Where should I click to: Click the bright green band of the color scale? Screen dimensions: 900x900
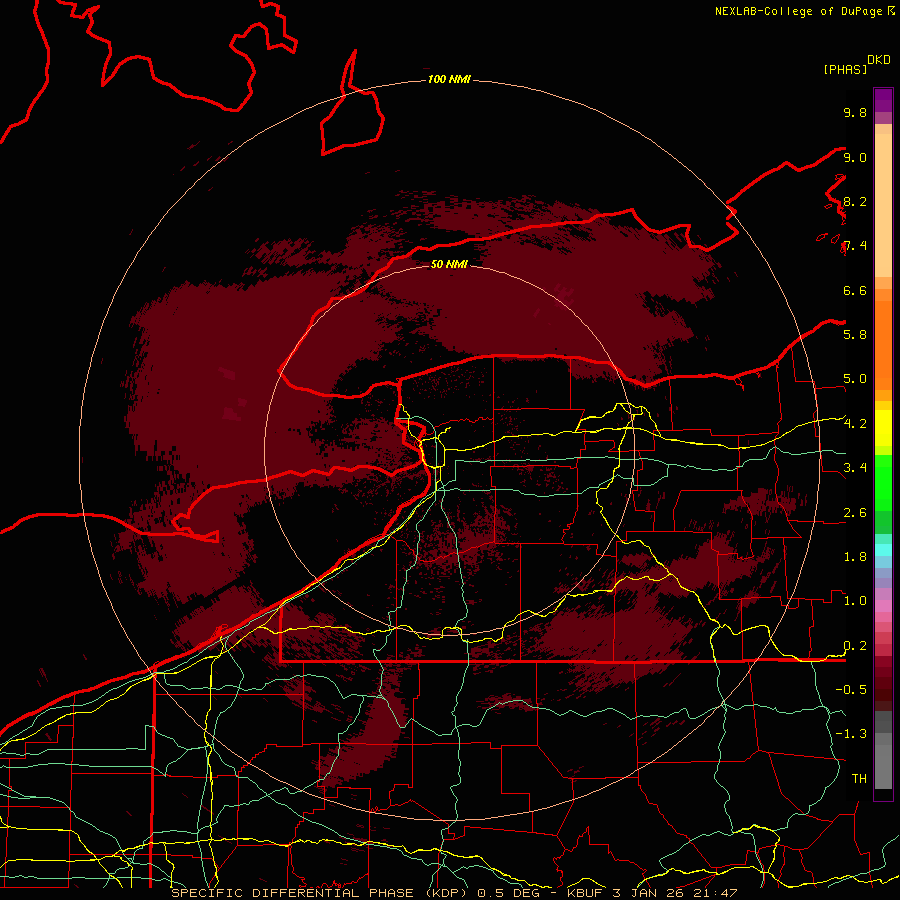pyautogui.click(x=883, y=482)
